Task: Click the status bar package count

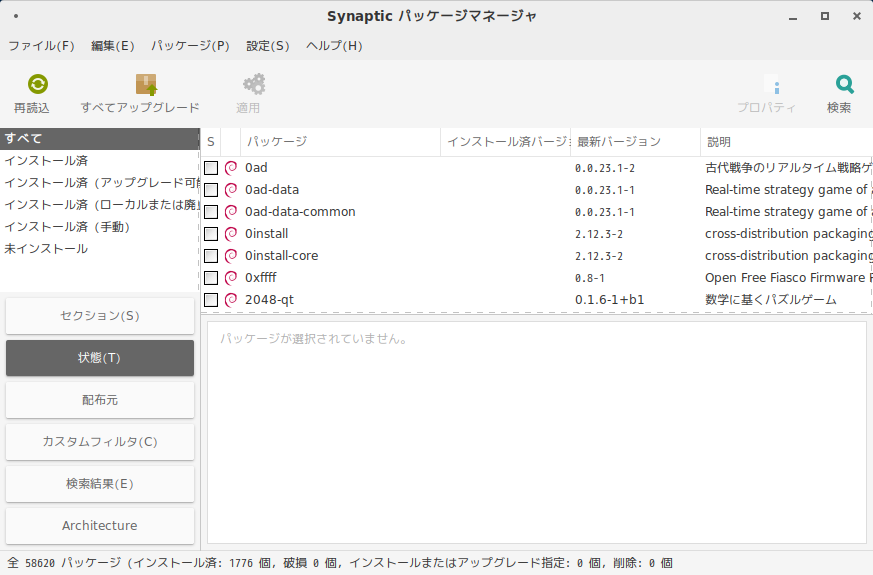Action: click(x=339, y=563)
